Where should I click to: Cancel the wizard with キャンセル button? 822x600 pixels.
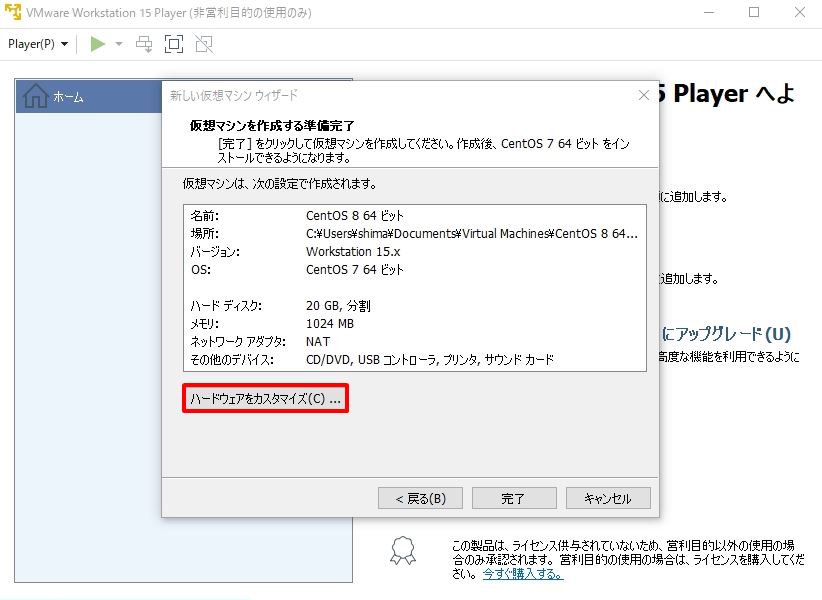pyautogui.click(x=608, y=498)
